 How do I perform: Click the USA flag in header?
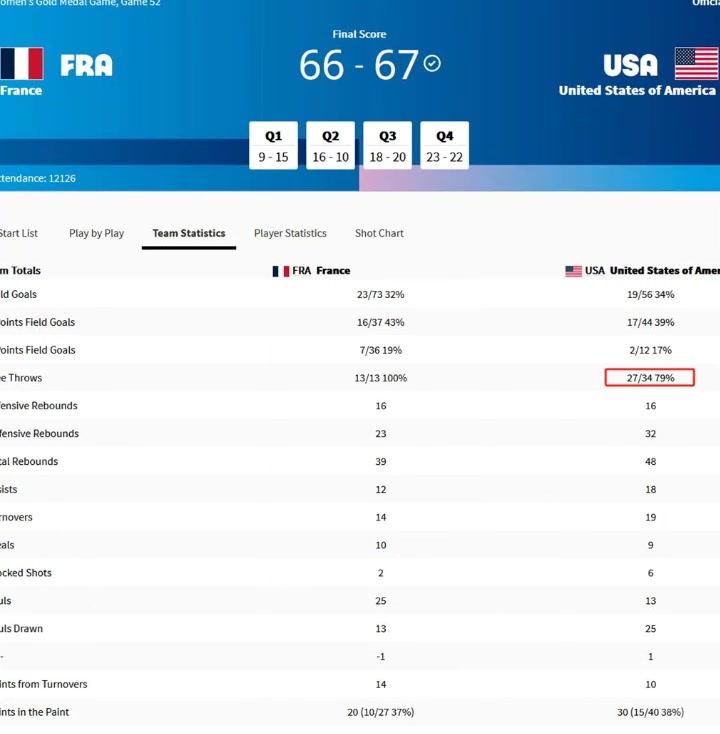[x=697, y=64]
